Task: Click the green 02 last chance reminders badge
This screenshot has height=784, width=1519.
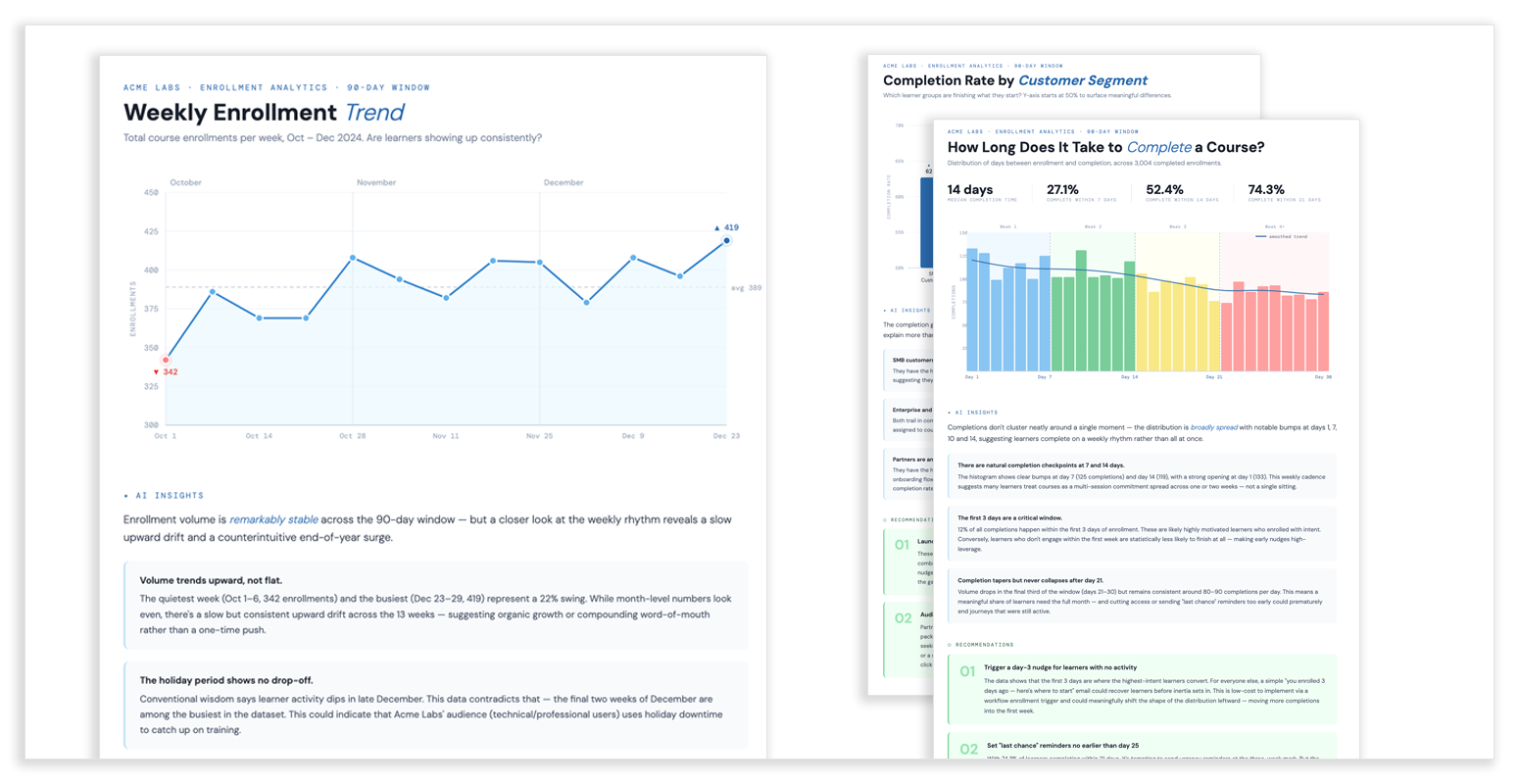Action: pos(968,749)
